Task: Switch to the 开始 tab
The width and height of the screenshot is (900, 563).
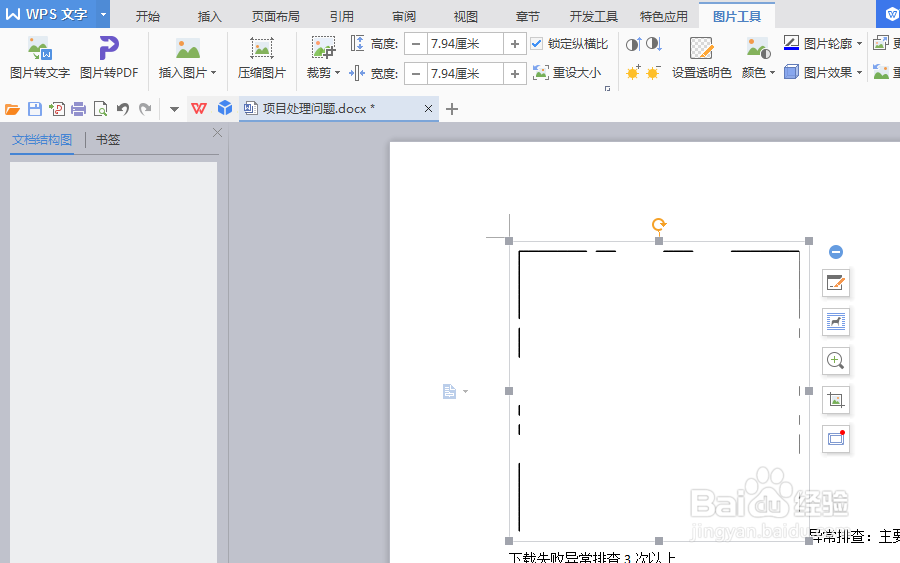Action: tap(148, 16)
